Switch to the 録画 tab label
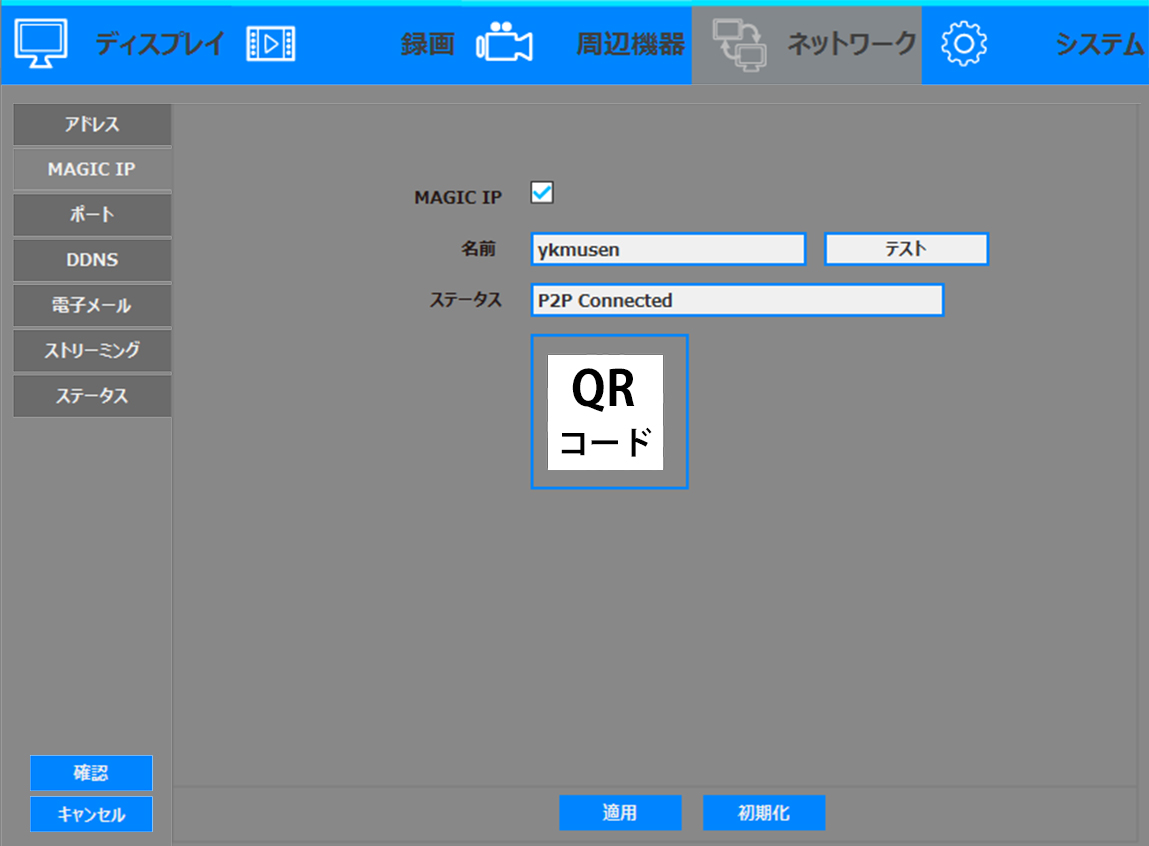Image resolution: width=1149 pixels, height=846 pixels. coord(427,44)
